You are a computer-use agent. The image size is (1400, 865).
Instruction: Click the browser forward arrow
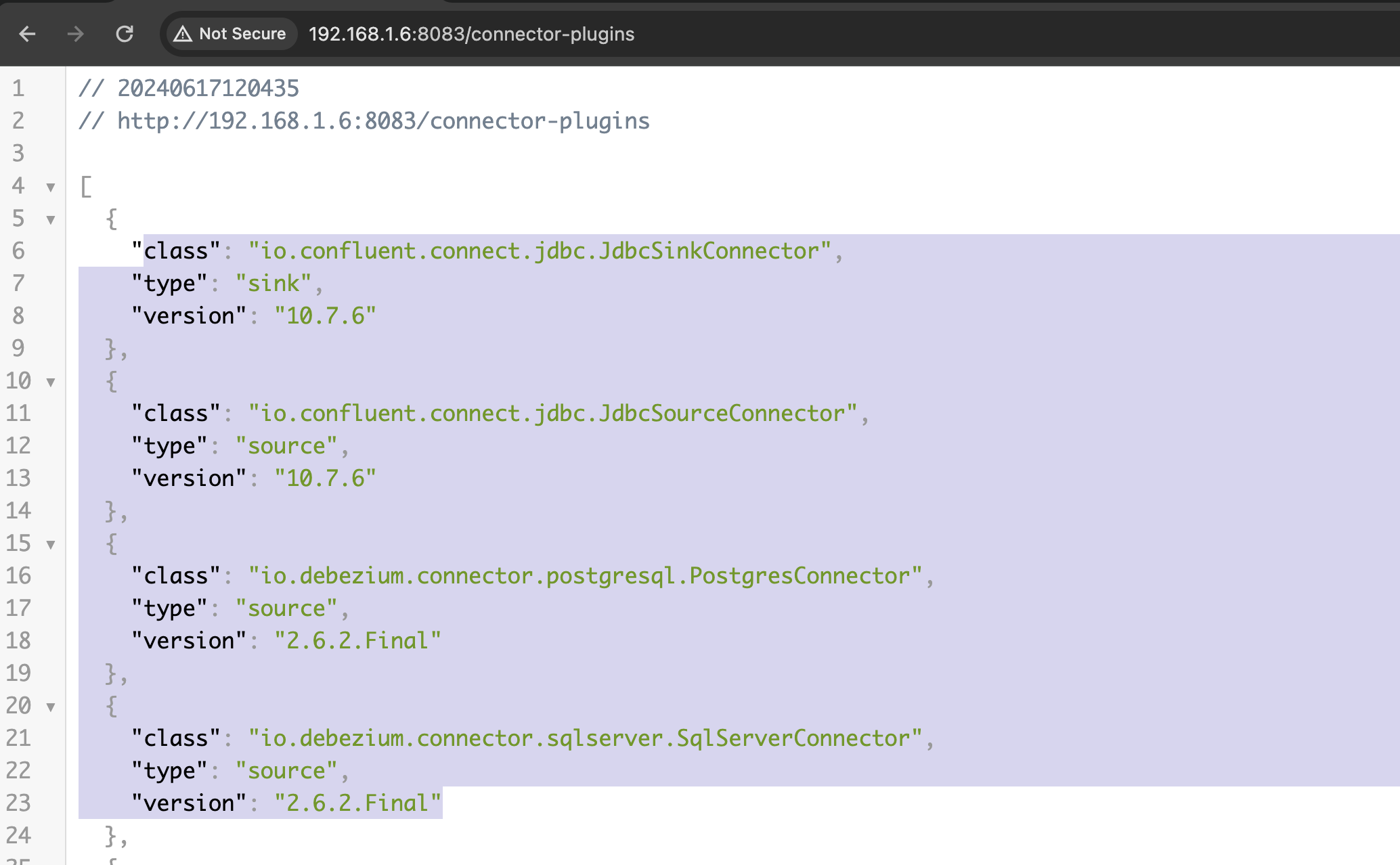(x=76, y=34)
